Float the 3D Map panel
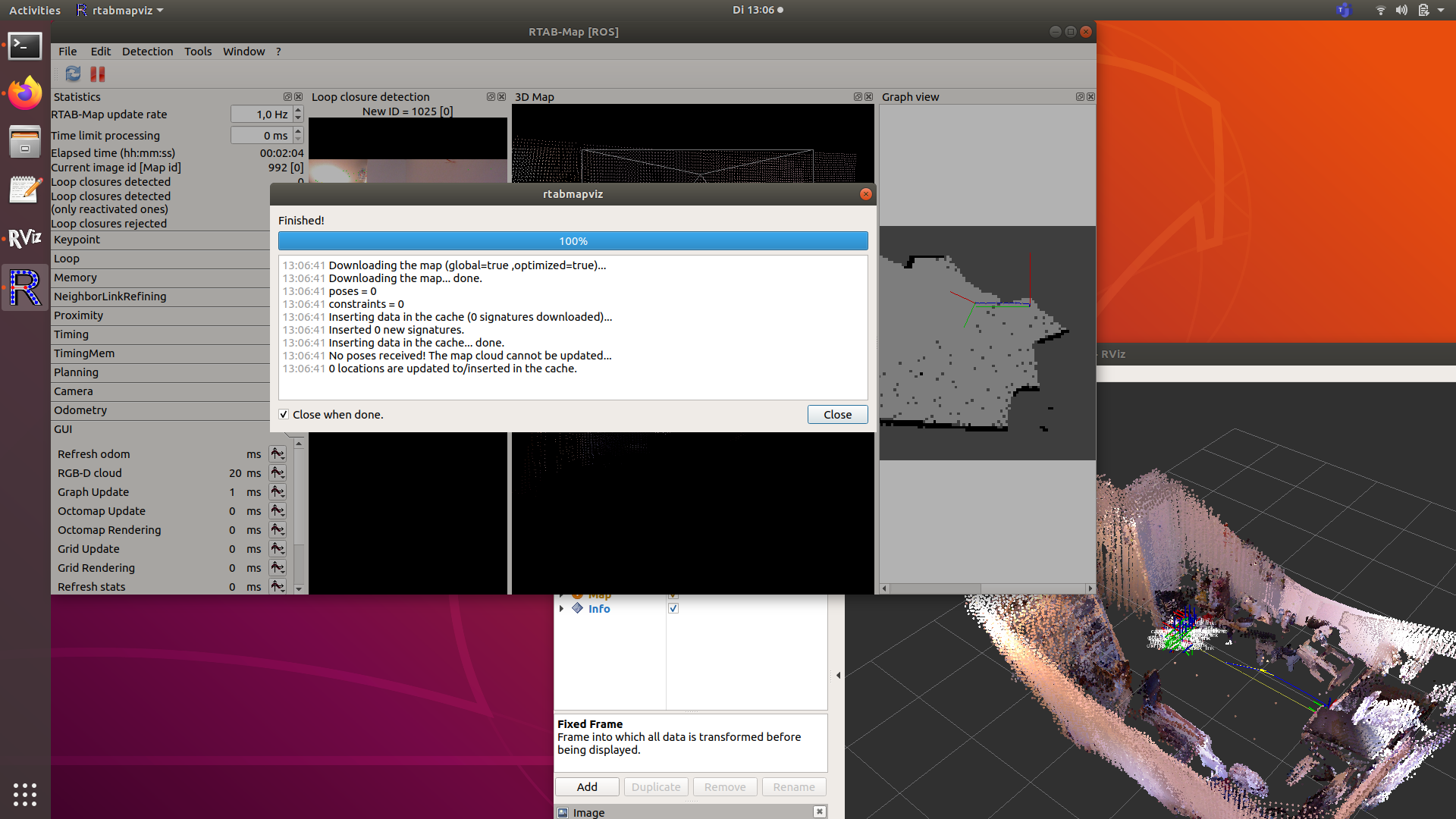Screen dimensions: 1456x819 pyautogui.click(x=858, y=97)
